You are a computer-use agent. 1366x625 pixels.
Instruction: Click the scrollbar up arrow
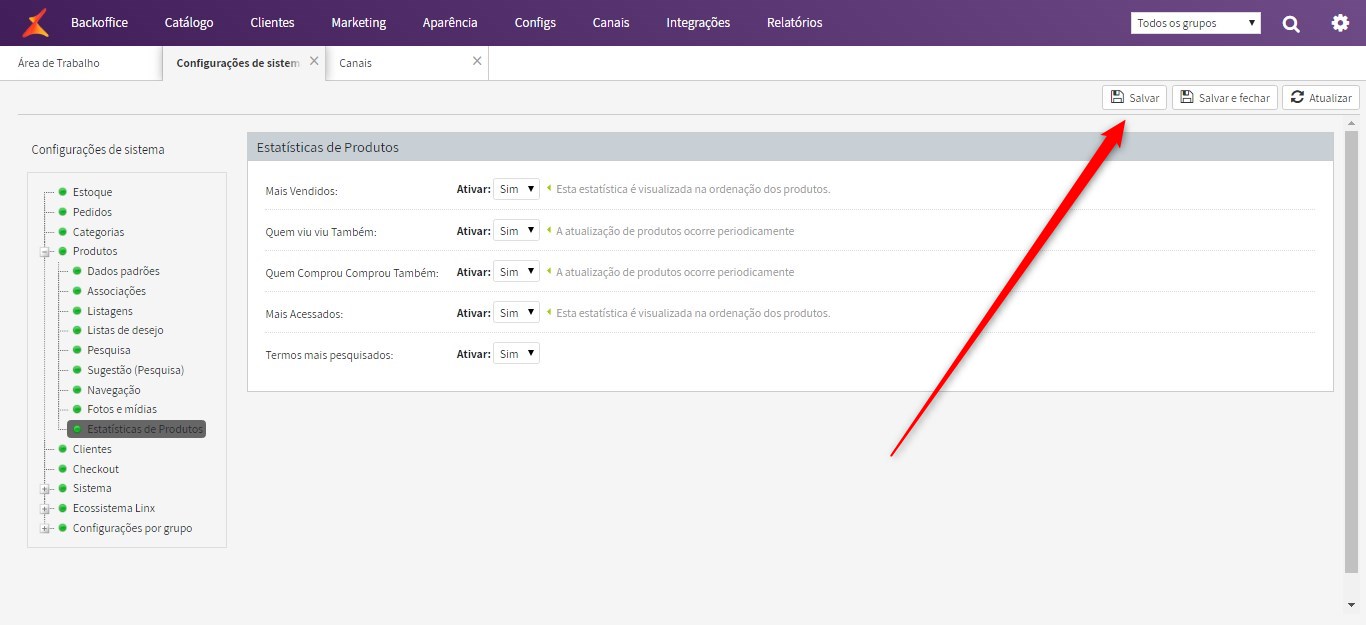(1351, 122)
